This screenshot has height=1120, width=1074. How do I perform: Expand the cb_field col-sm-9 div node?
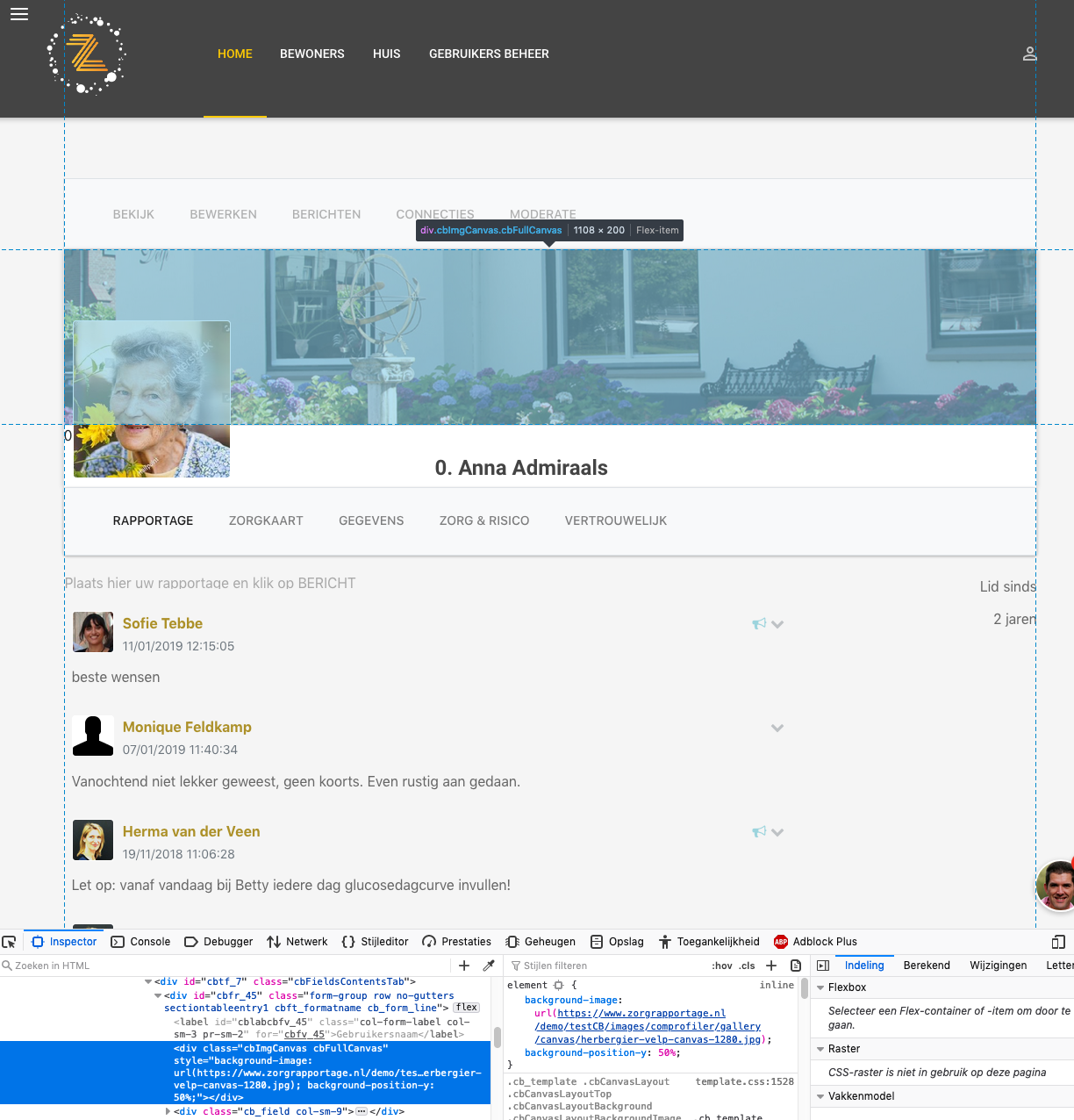point(168,1111)
